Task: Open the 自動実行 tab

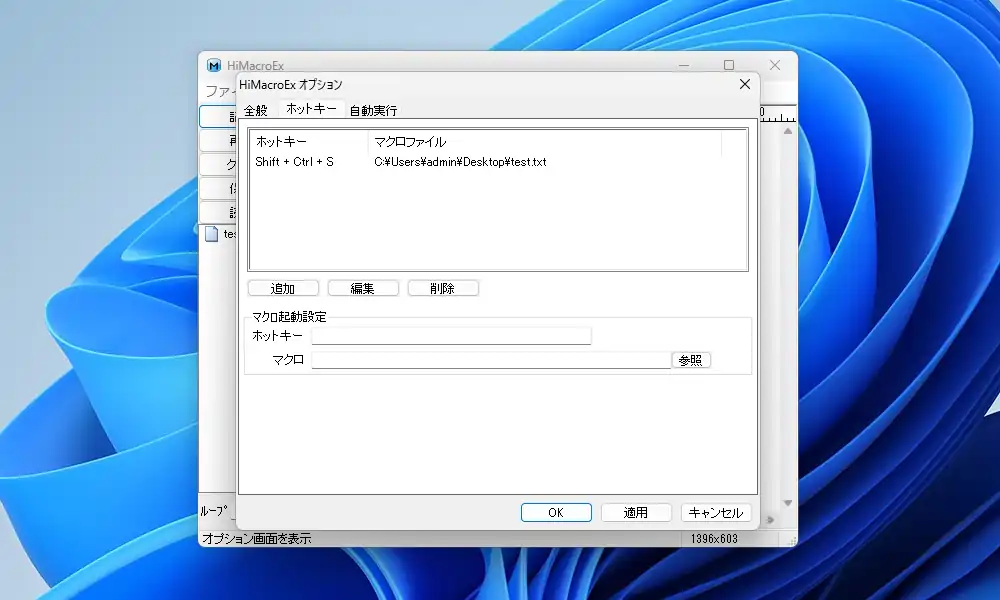Action: coord(373,110)
